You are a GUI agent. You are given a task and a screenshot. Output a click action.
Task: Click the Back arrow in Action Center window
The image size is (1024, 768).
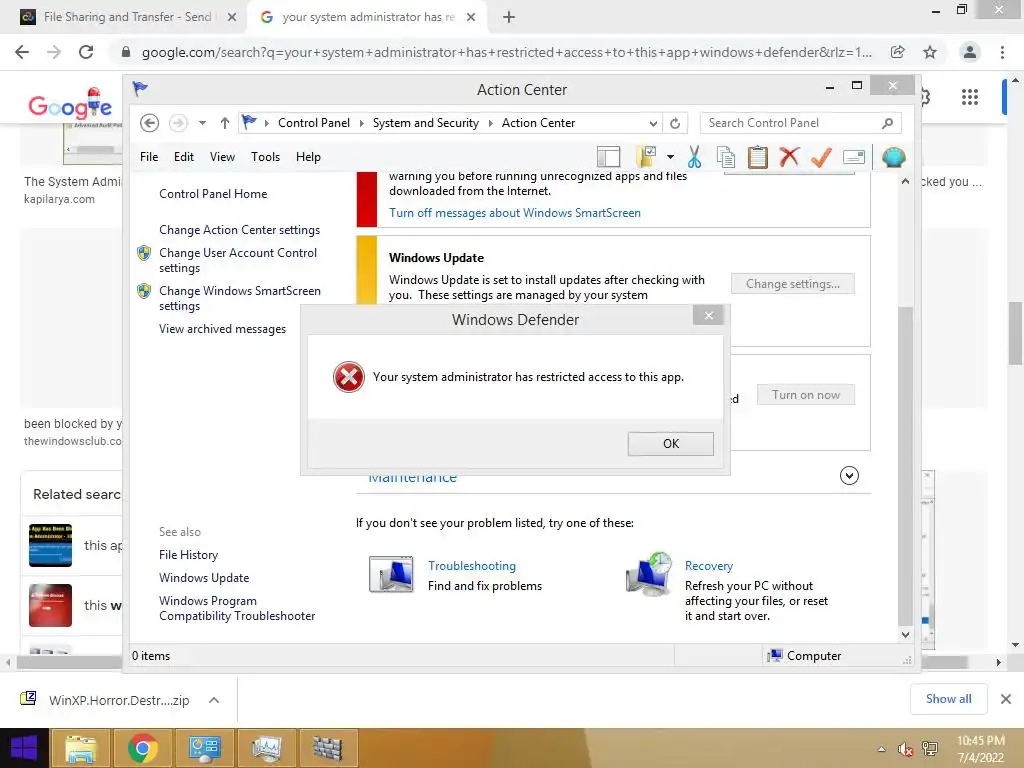coord(149,123)
